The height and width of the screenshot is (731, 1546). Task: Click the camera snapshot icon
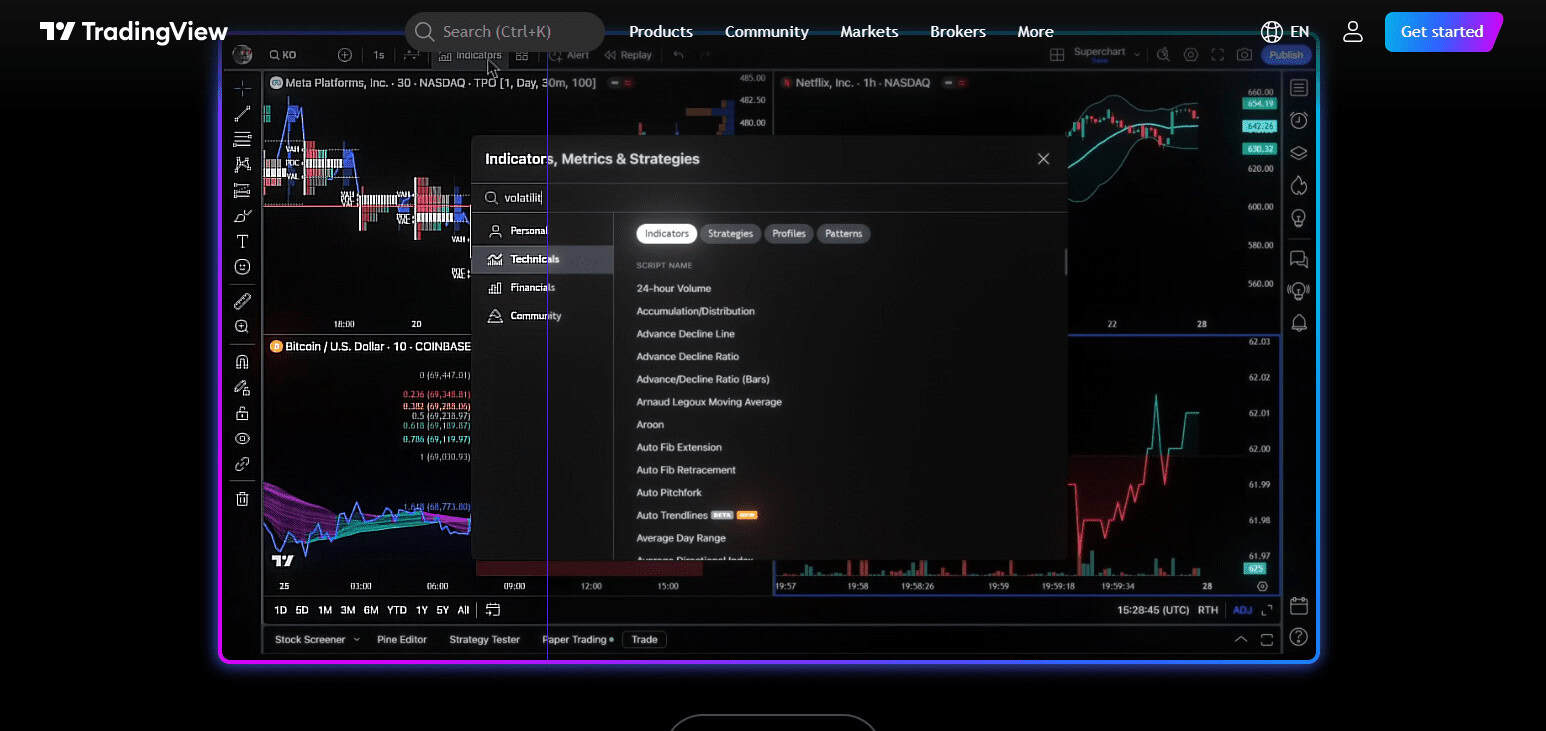pyautogui.click(x=1244, y=55)
